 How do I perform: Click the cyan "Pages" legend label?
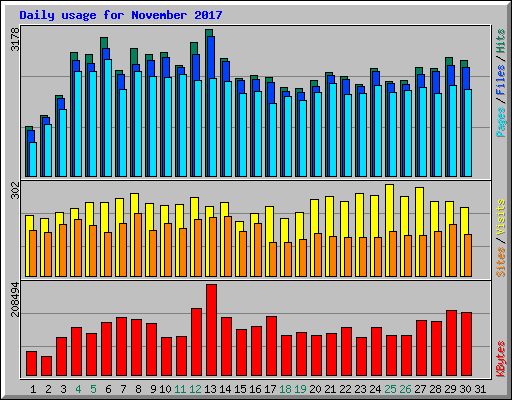501,122
